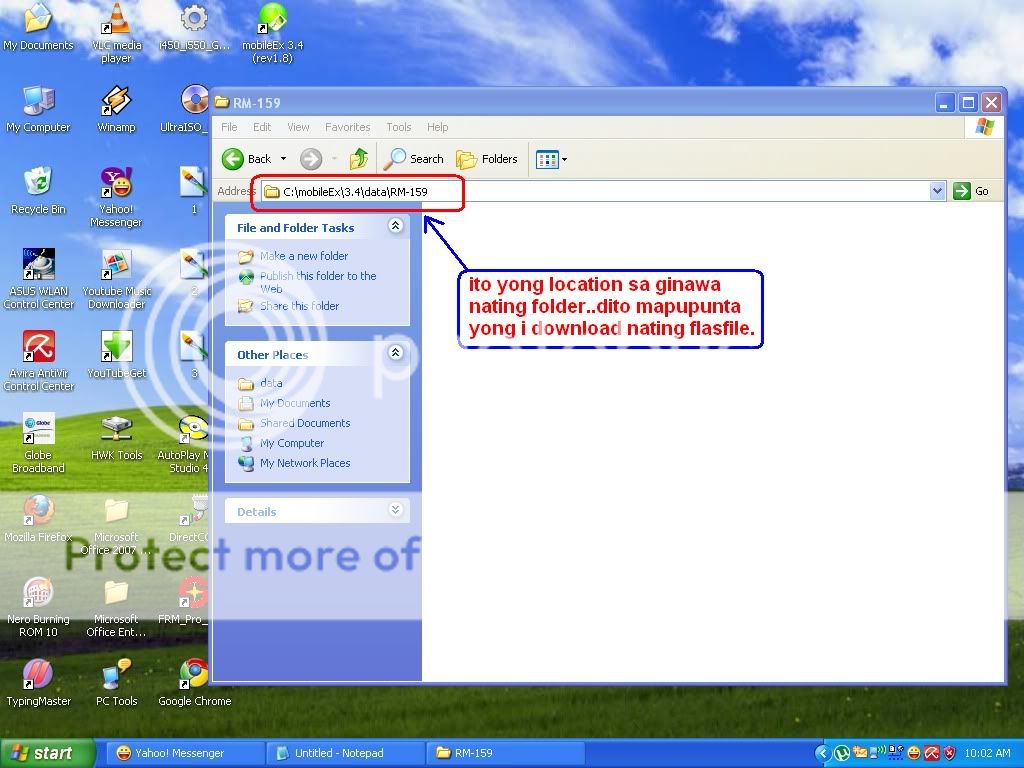
Task: Expand the address bar dropdown arrow
Action: coord(937,191)
